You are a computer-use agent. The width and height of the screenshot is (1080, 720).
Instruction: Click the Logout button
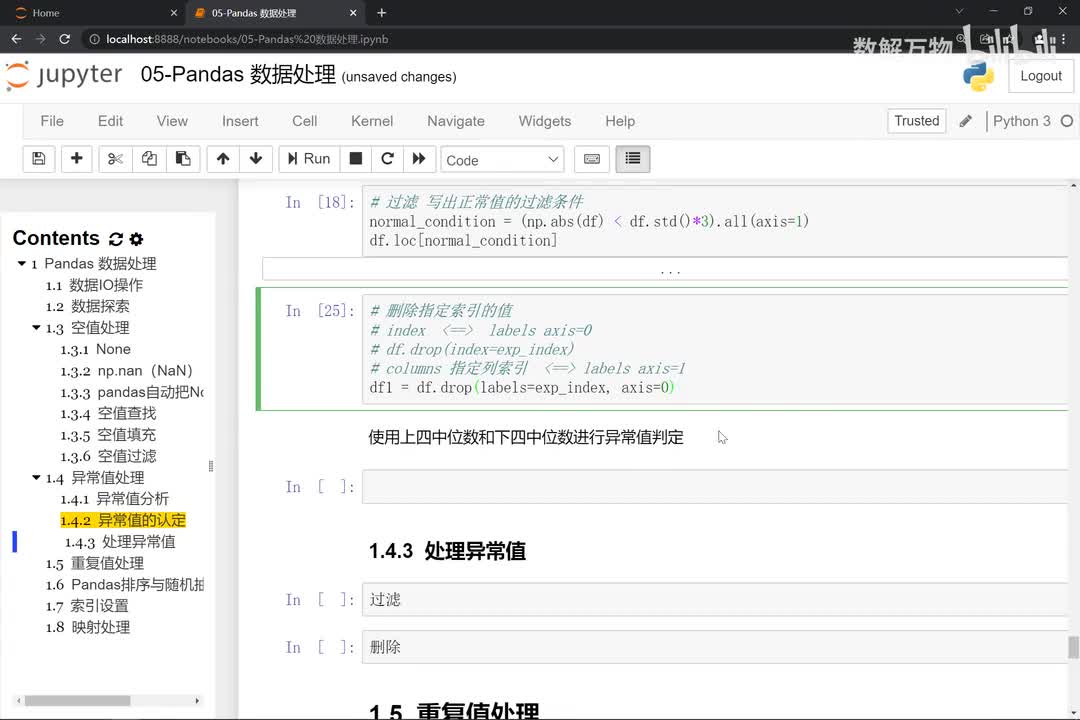tap(1040, 76)
